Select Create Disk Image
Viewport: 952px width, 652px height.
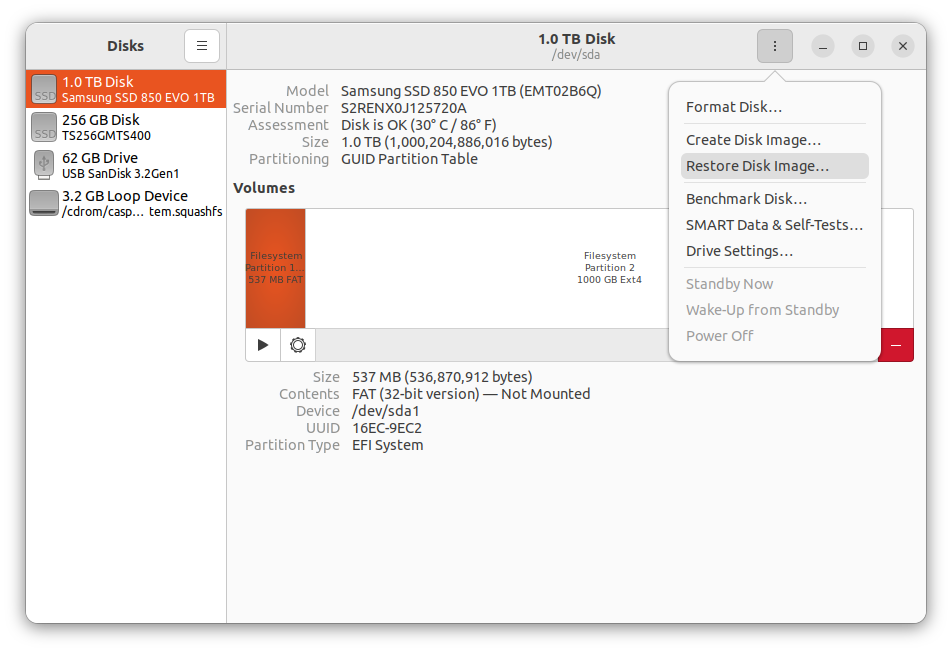750,139
